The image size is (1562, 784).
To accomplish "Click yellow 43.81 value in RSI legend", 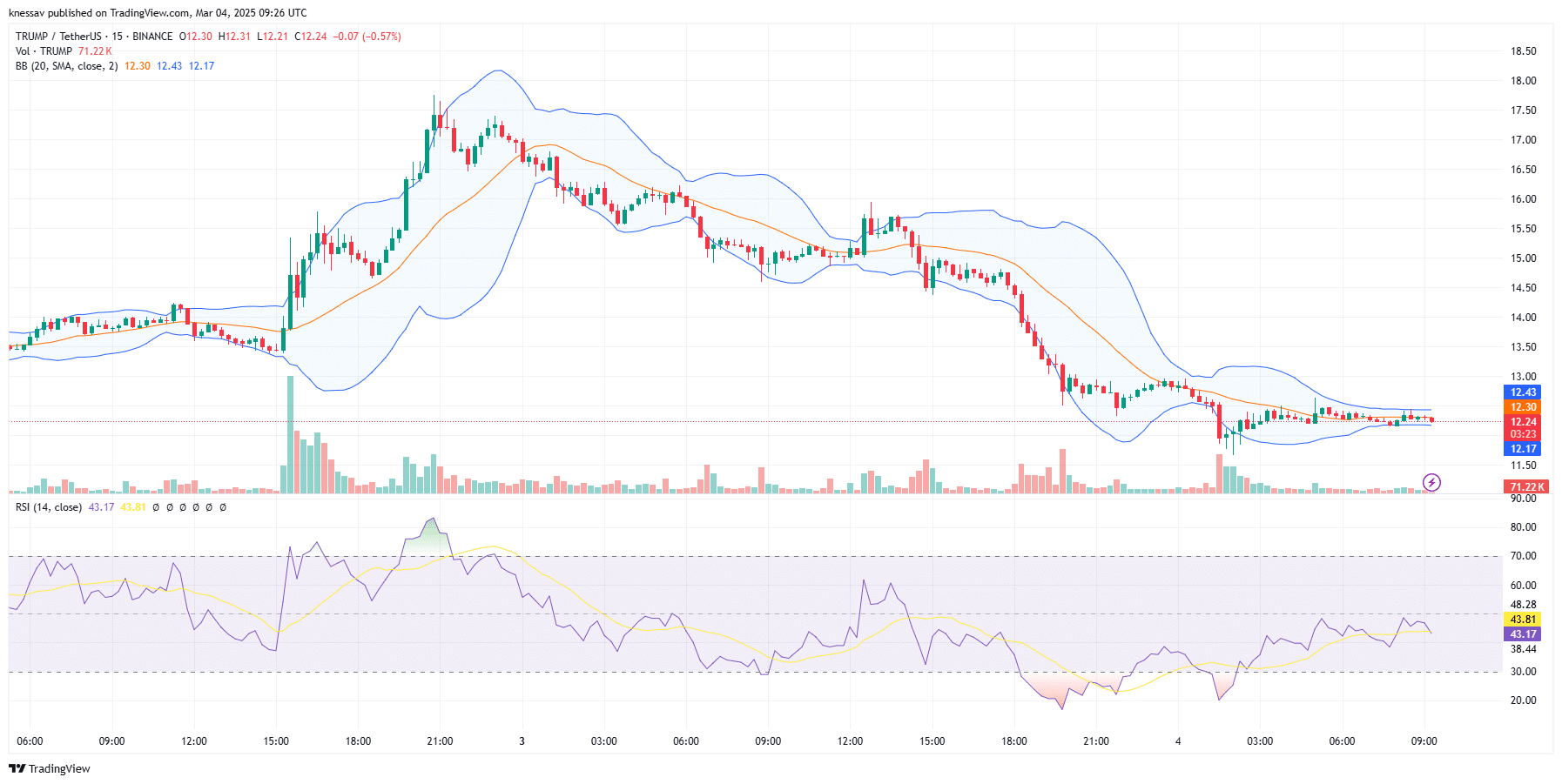I will point(133,507).
